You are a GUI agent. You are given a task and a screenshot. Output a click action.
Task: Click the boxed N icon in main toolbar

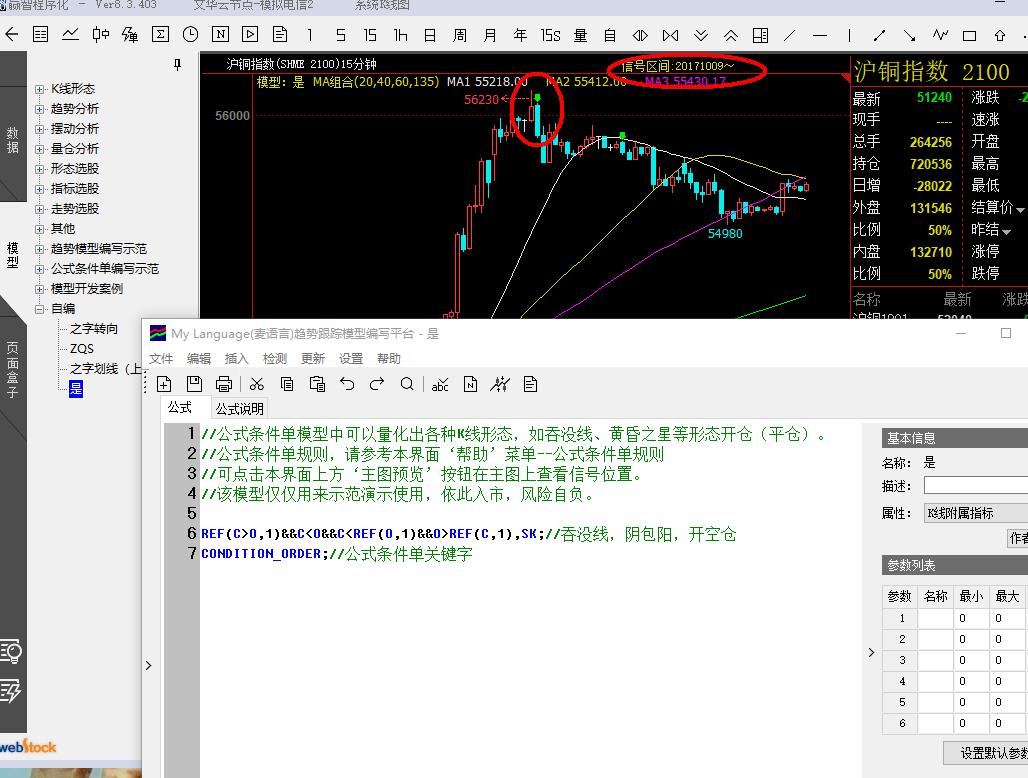220,34
